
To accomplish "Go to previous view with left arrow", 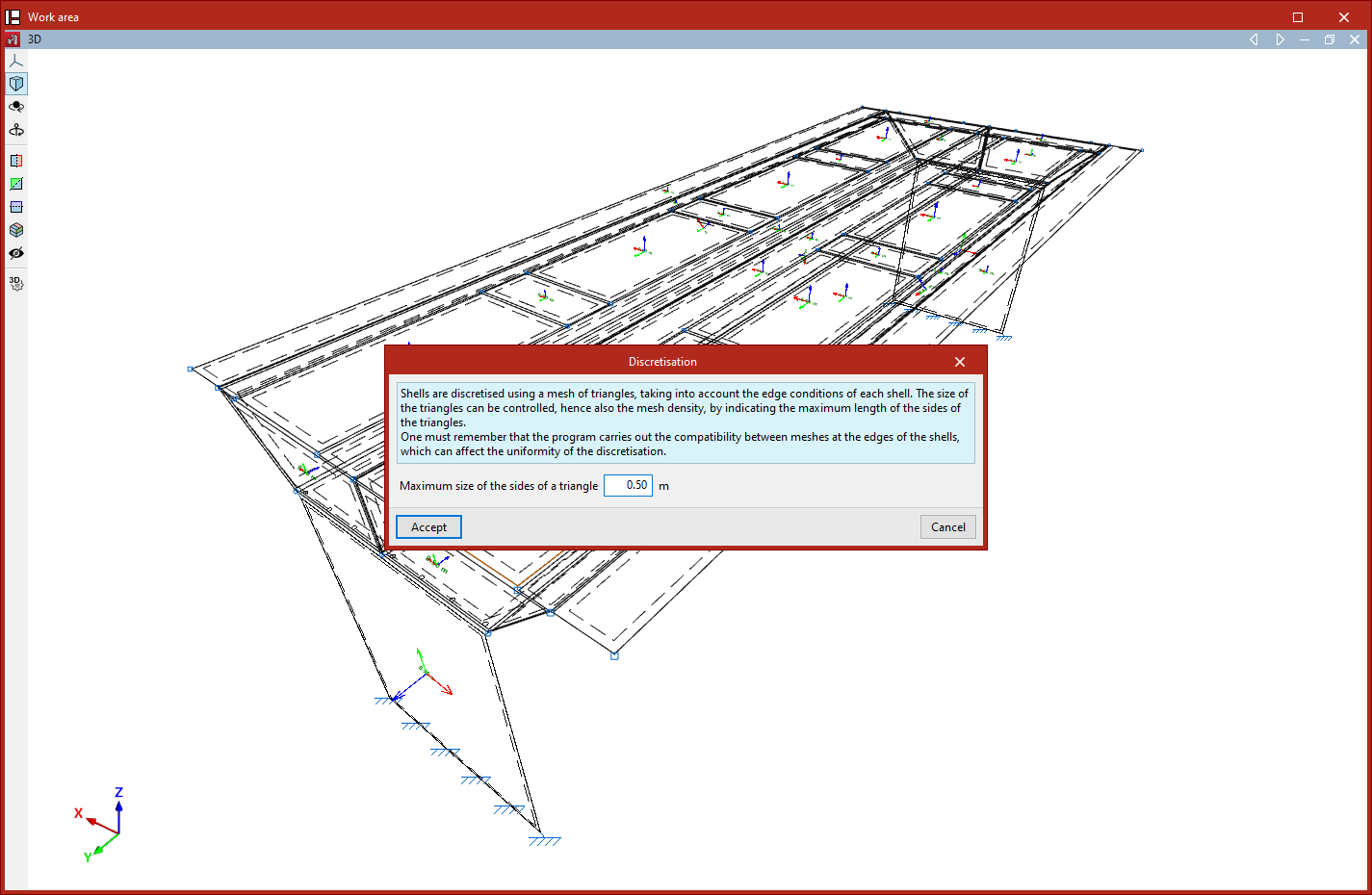I will [1254, 39].
